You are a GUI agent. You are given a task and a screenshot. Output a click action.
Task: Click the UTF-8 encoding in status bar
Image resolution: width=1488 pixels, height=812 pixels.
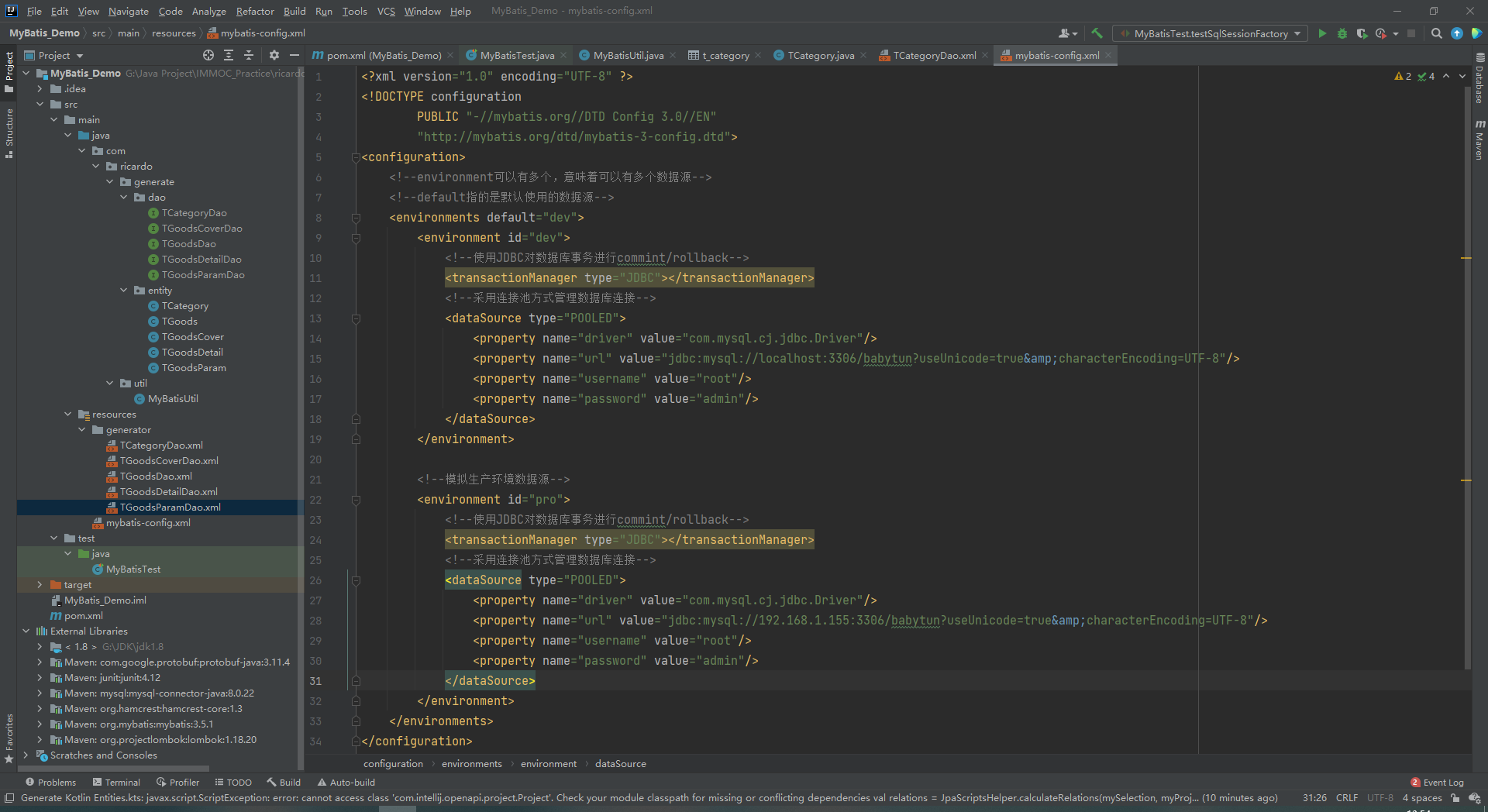point(1379,798)
